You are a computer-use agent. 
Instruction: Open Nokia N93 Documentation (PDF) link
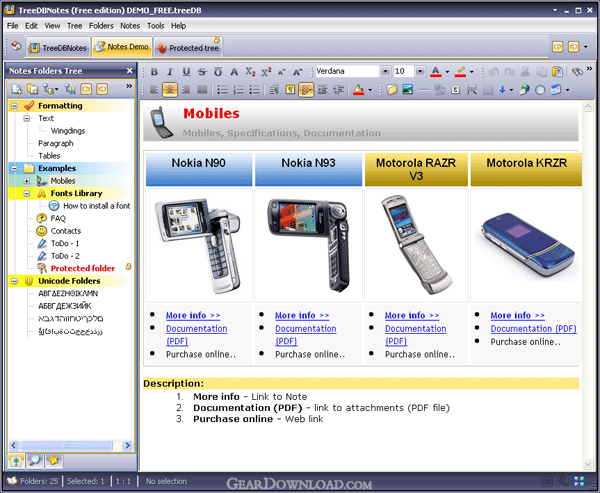tap(305, 335)
